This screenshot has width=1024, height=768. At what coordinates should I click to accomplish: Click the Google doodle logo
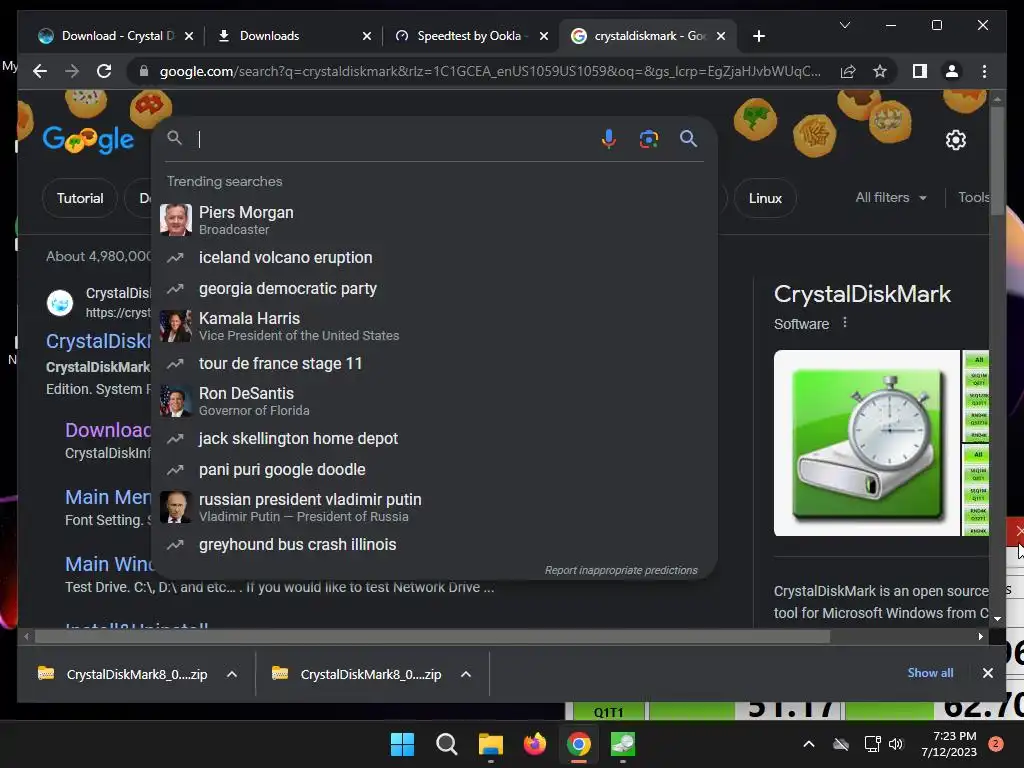[x=88, y=139]
